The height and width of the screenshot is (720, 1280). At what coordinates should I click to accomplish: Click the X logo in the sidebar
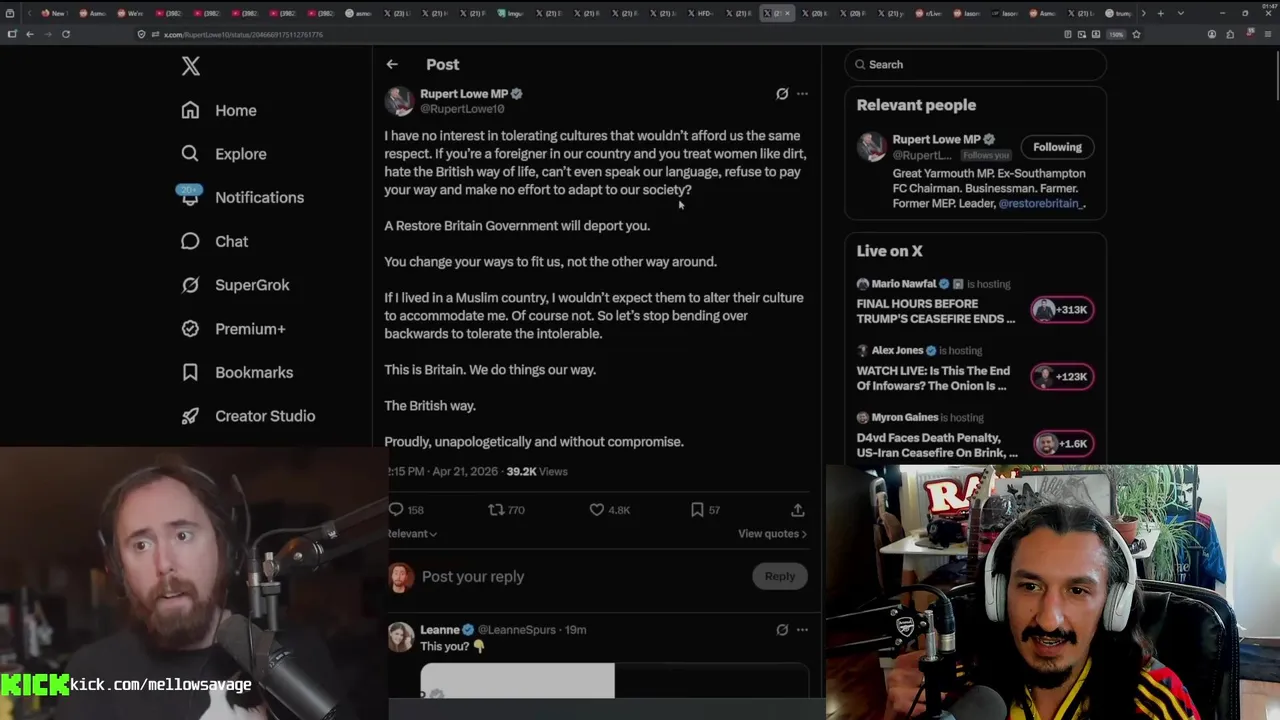coord(191,66)
